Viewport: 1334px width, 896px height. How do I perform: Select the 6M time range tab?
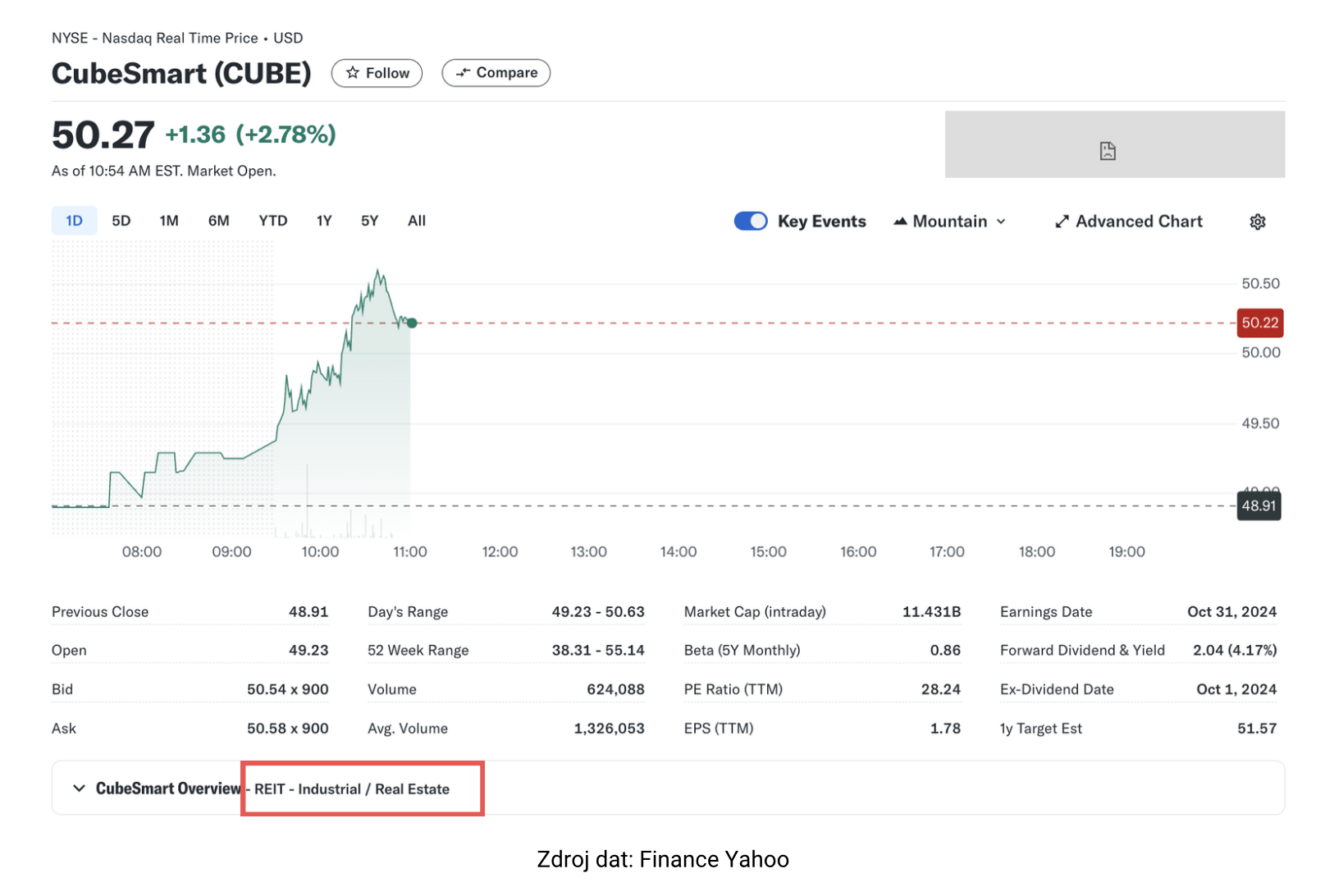click(218, 221)
